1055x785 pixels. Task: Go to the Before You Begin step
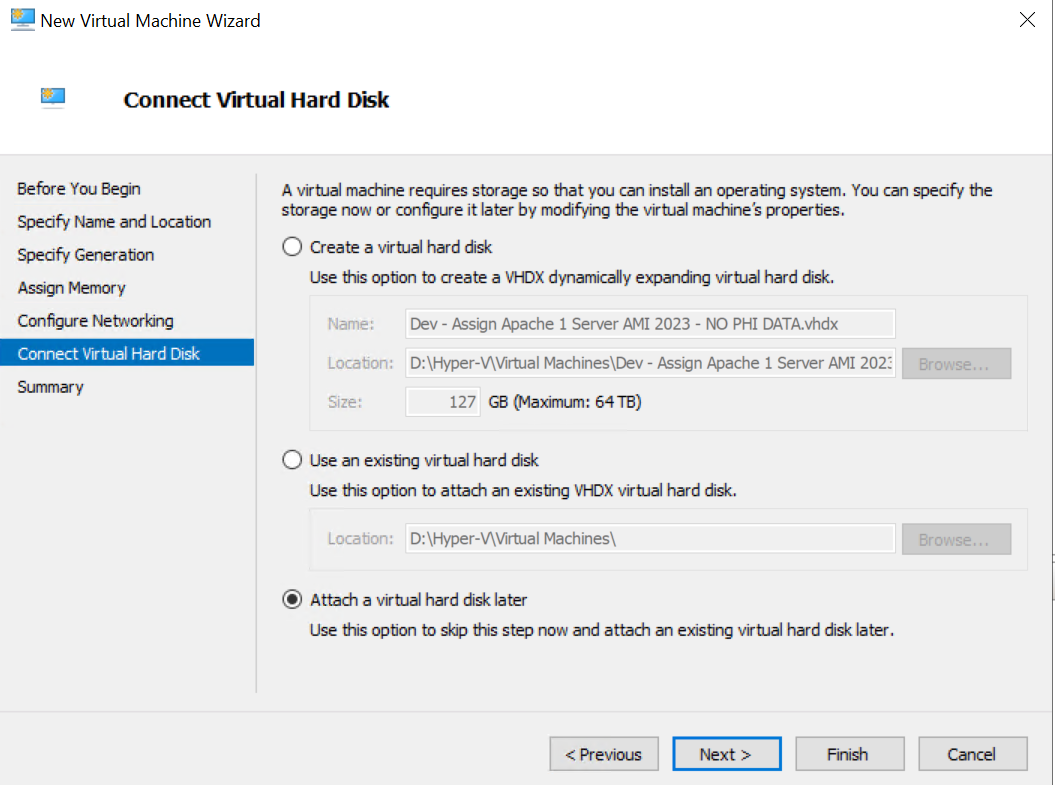pyautogui.click(x=79, y=189)
